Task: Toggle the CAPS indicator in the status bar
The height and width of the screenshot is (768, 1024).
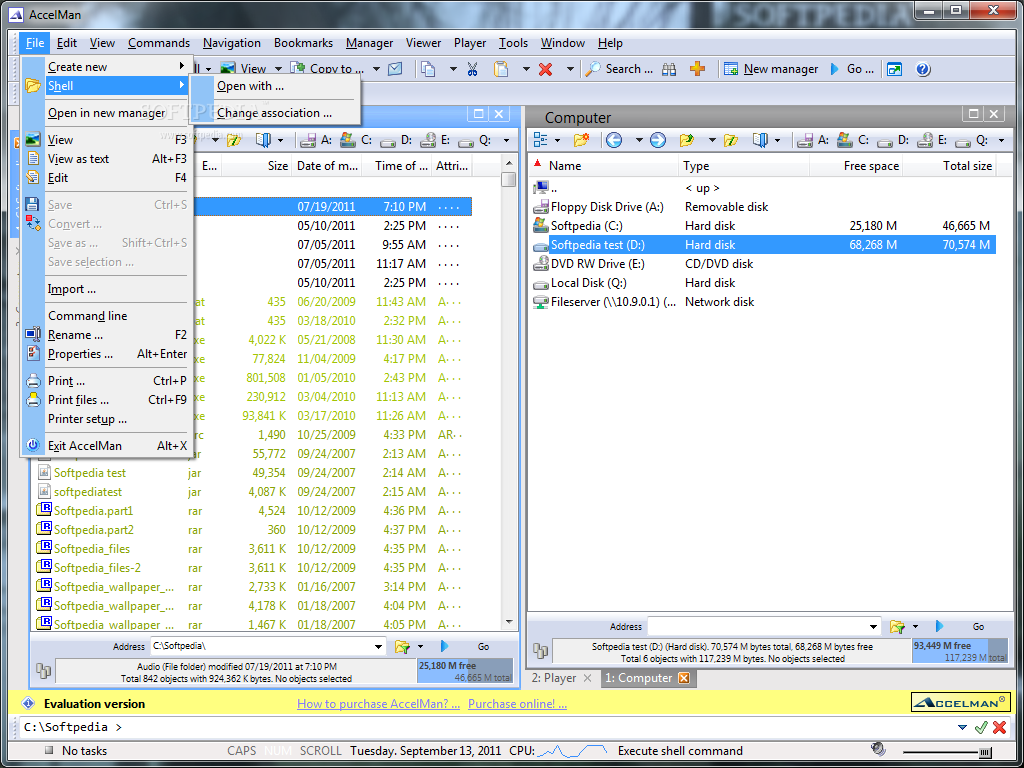Action: tap(242, 751)
